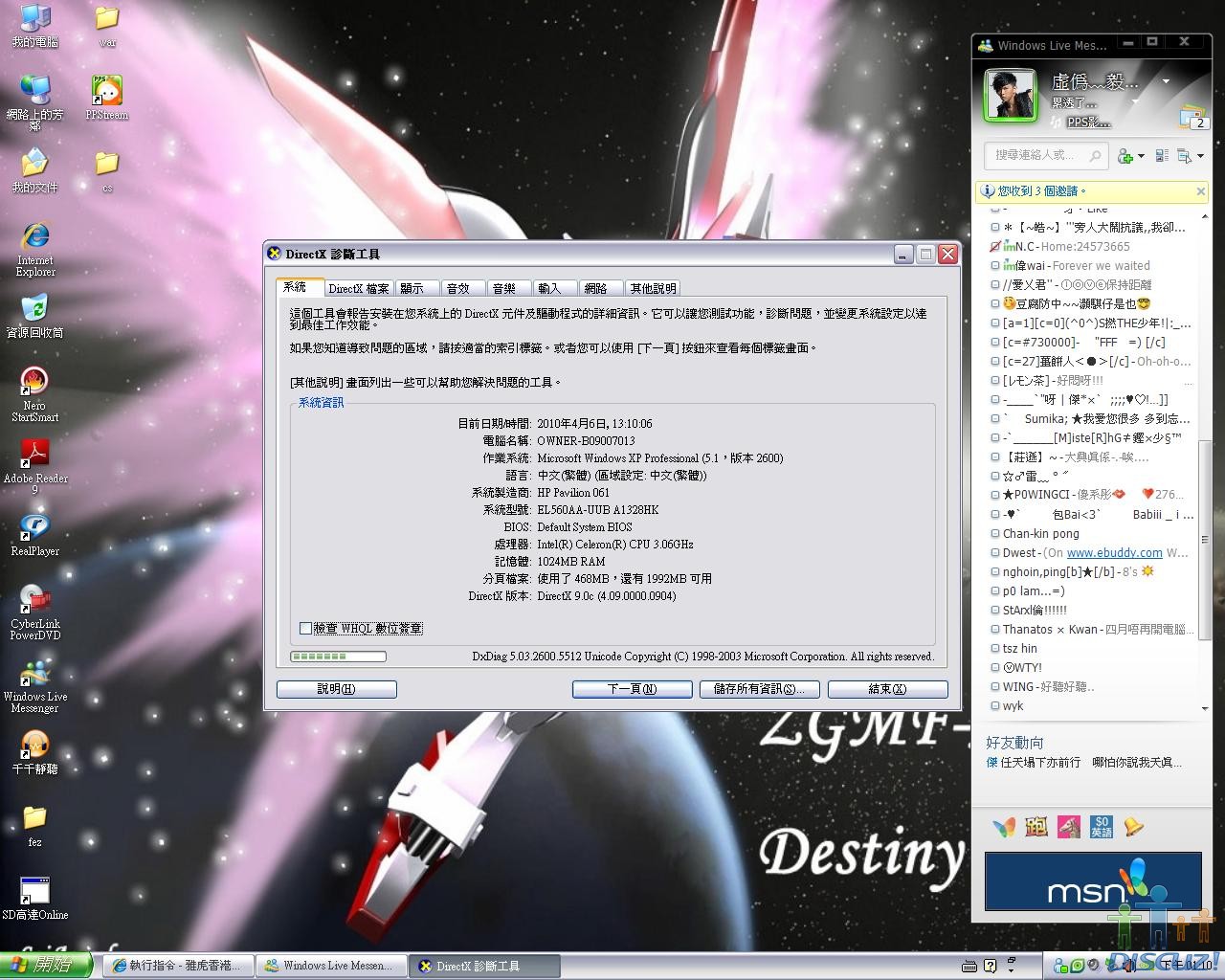Click the search magnifier in Messenger search box
The height and width of the screenshot is (980, 1225).
1095,155
